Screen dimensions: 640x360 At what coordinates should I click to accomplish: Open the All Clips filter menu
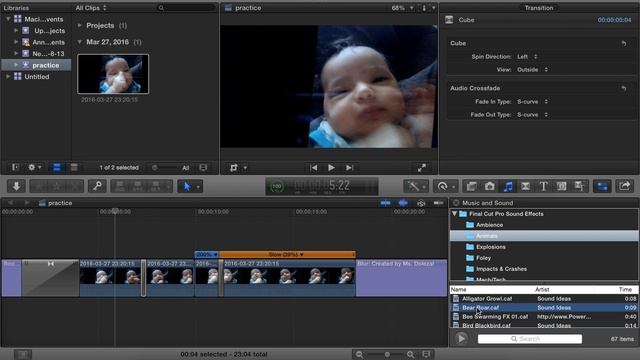tap(91, 8)
